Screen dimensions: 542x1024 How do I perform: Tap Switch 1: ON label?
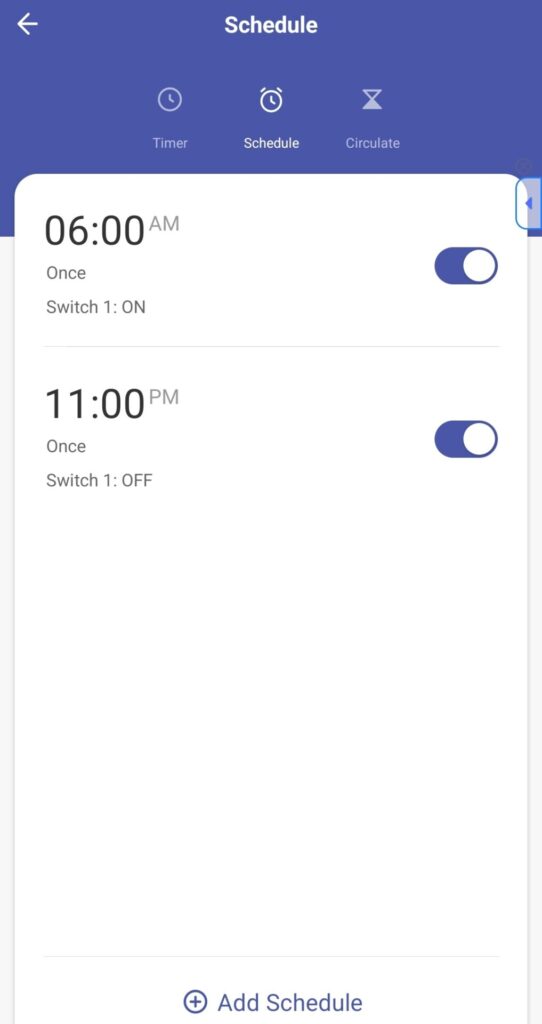96,307
